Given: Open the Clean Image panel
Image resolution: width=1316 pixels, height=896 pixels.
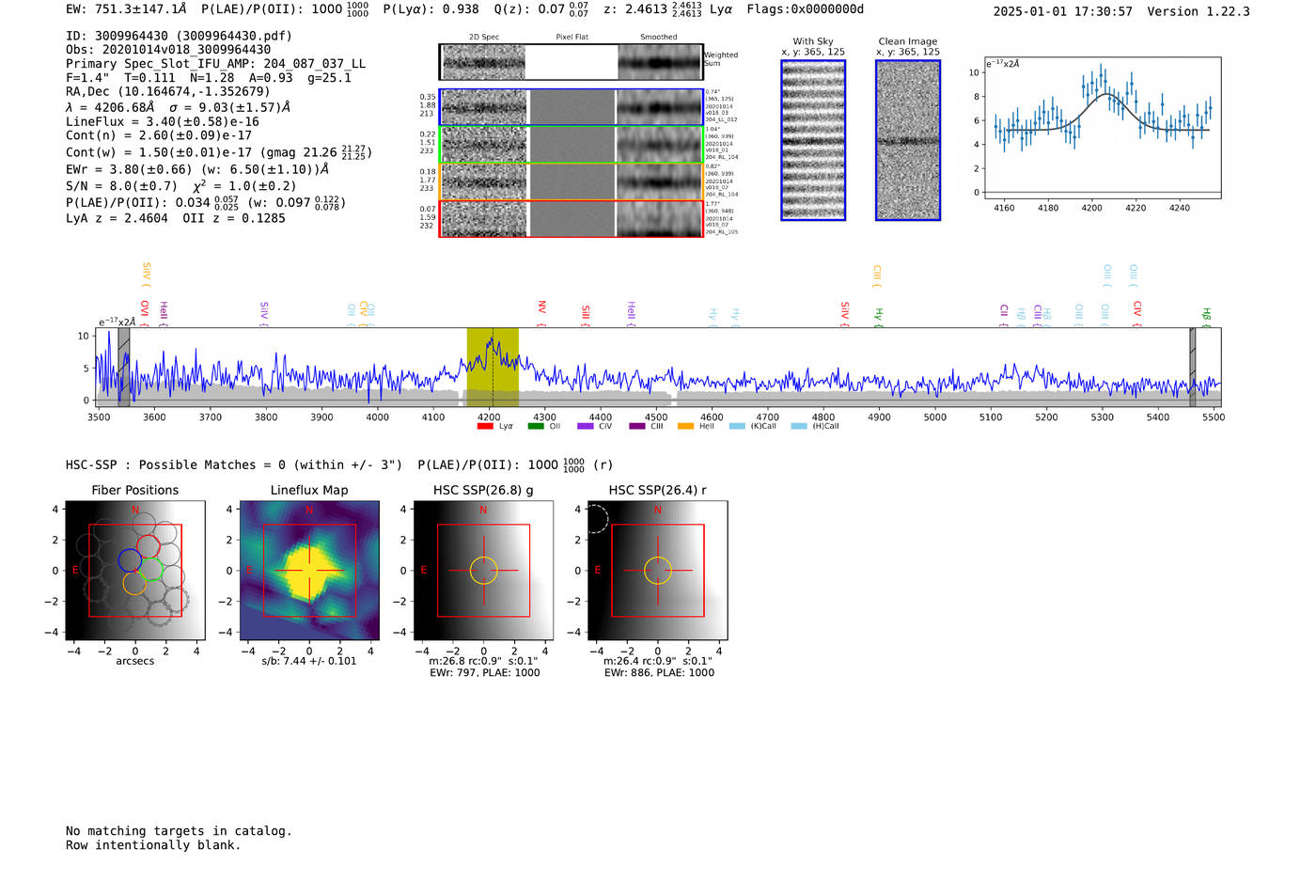Looking at the screenshot, I should (x=908, y=140).
